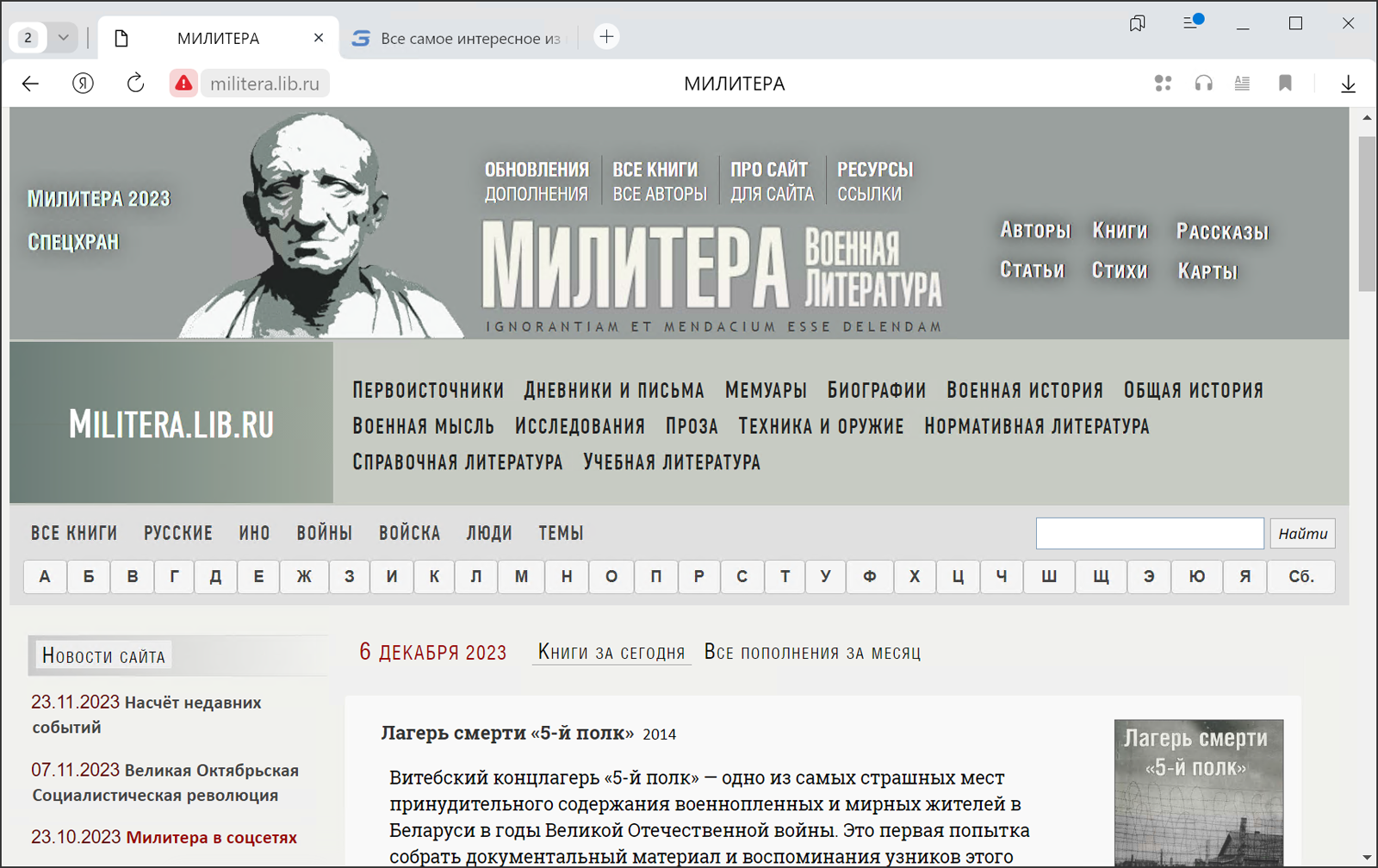The image size is (1378, 868).
Task: Enable page read-aloud headphones icon
Action: pyautogui.click(x=1203, y=84)
